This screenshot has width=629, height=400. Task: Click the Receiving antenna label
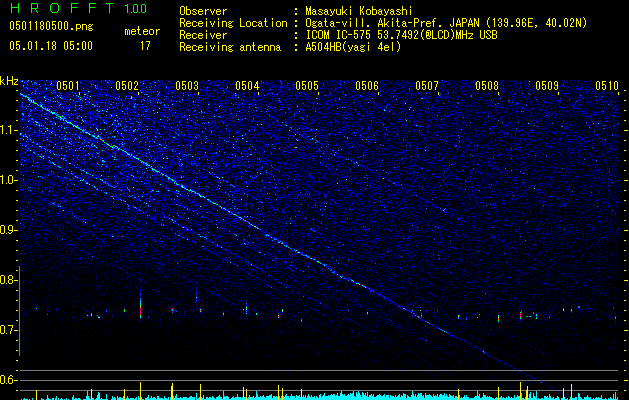(230, 47)
